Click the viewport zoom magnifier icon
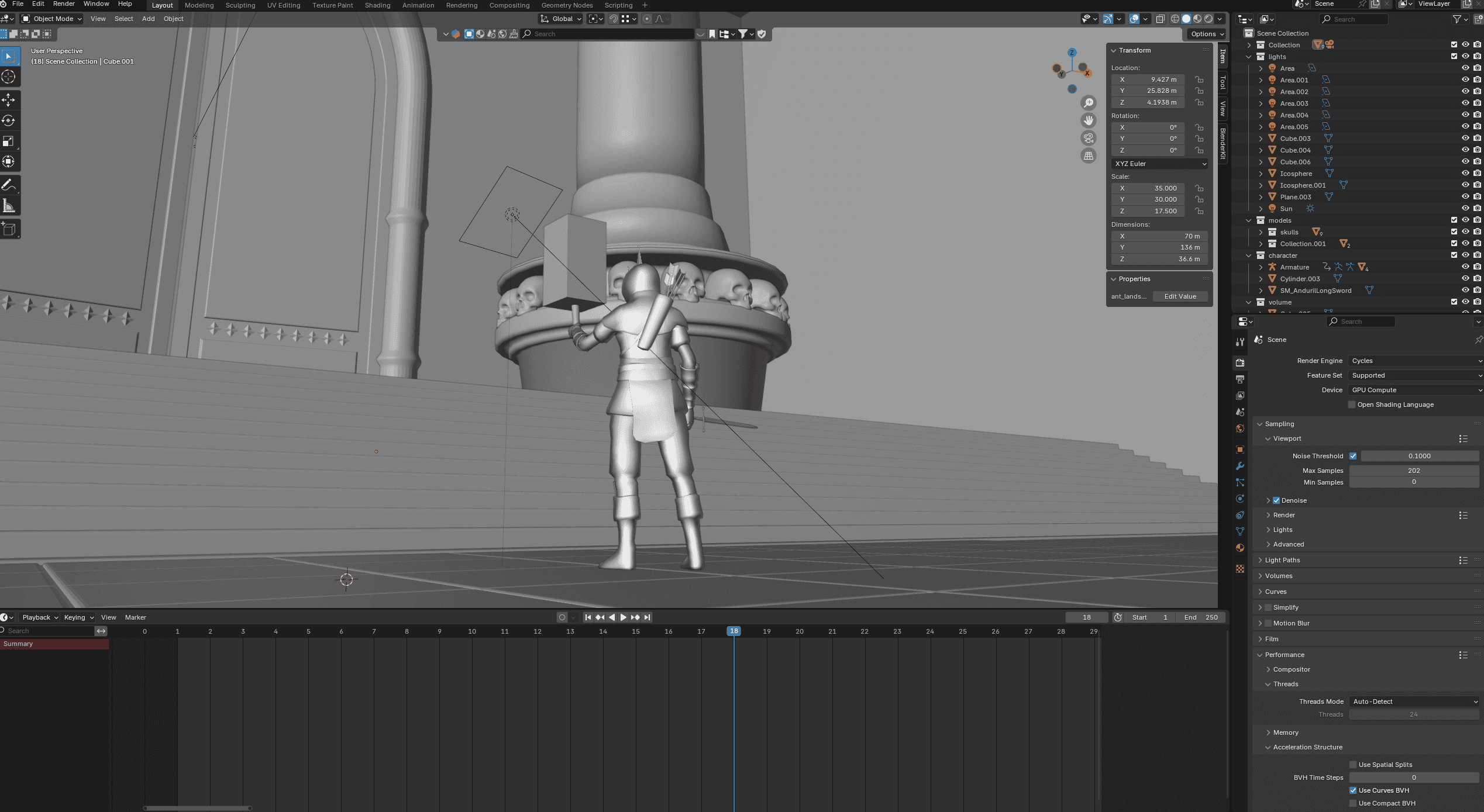 click(1088, 103)
